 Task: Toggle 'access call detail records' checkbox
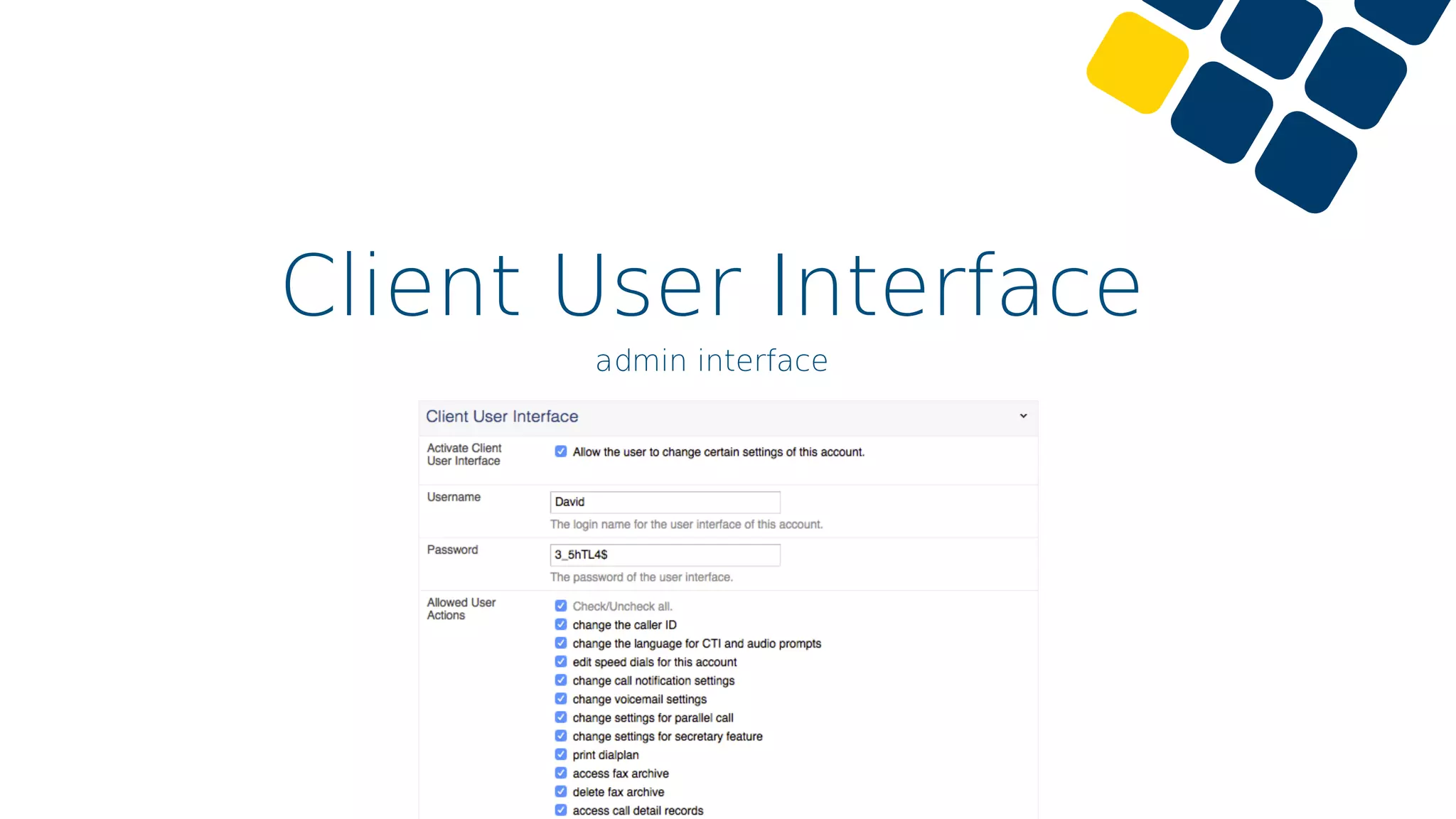[x=561, y=810]
